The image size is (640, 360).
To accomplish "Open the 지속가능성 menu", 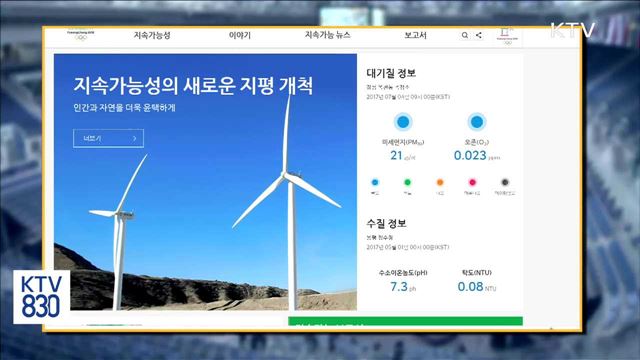I will click(x=152, y=36).
